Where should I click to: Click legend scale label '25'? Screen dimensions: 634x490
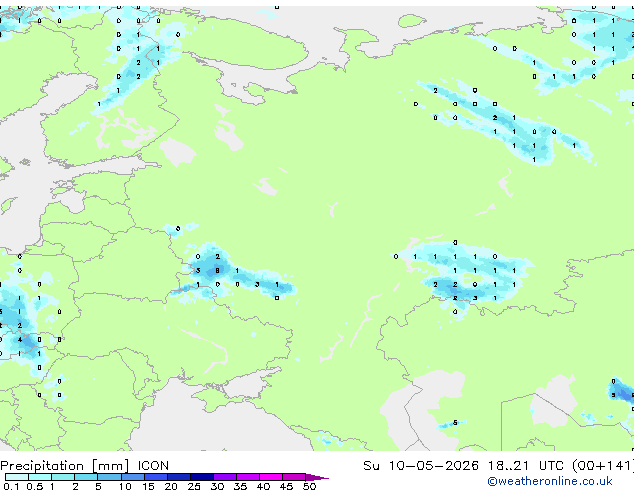point(194,486)
